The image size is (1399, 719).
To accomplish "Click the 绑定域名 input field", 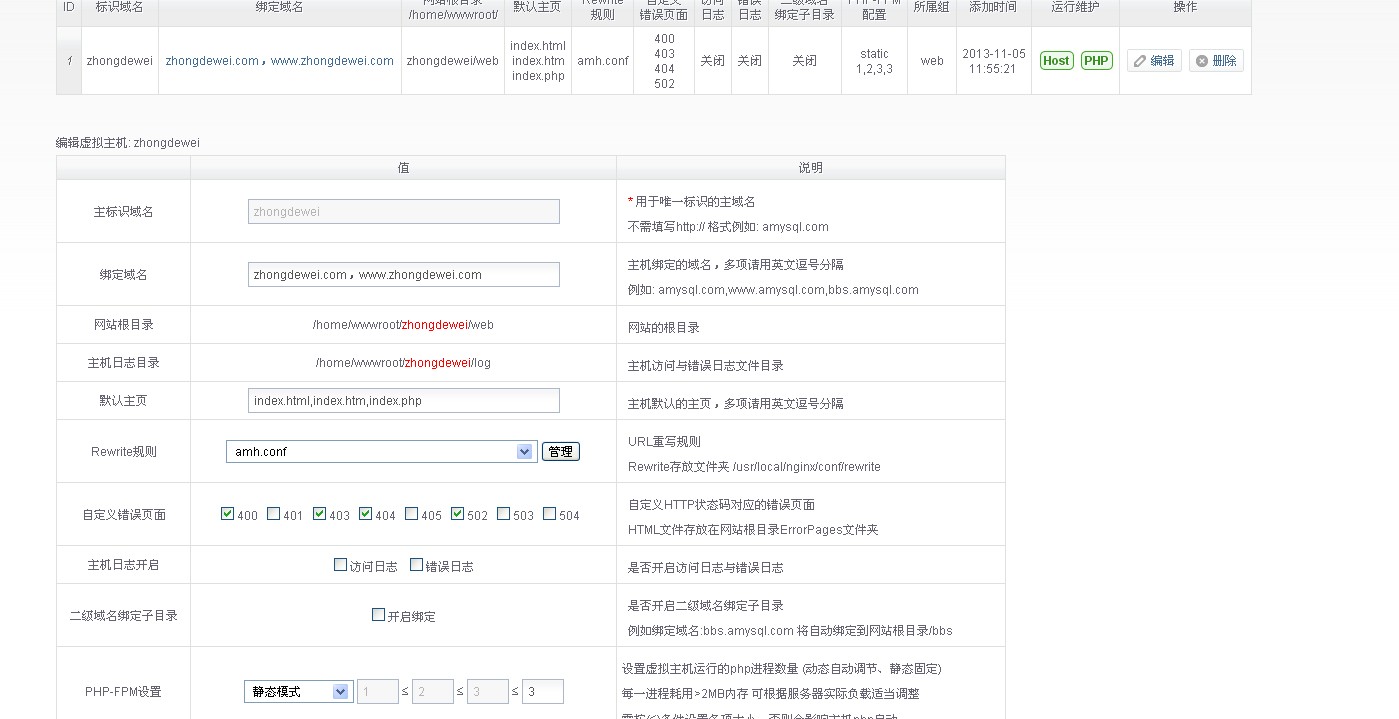I will click(x=403, y=275).
